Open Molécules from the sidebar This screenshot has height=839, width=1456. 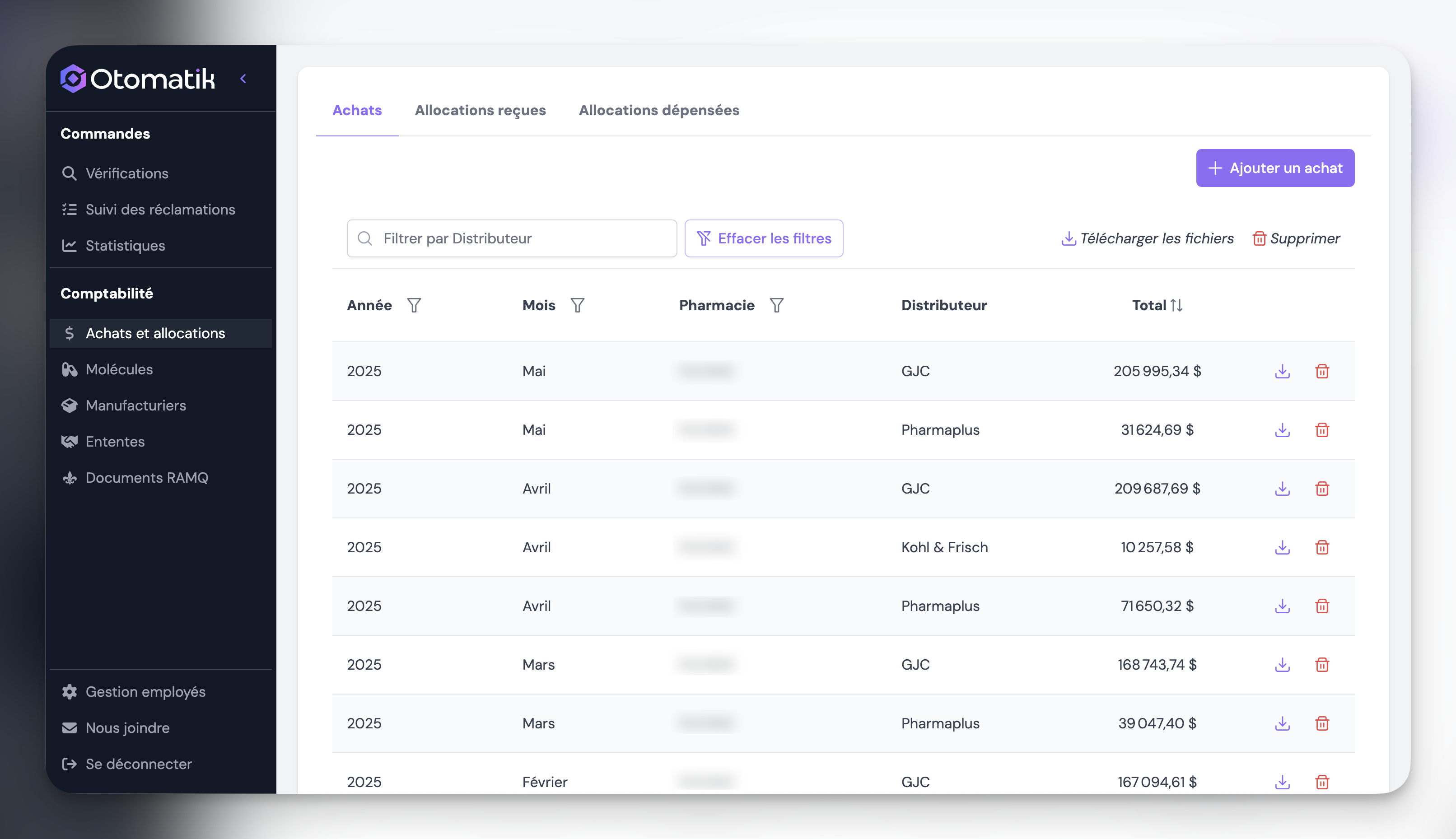click(x=119, y=369)
